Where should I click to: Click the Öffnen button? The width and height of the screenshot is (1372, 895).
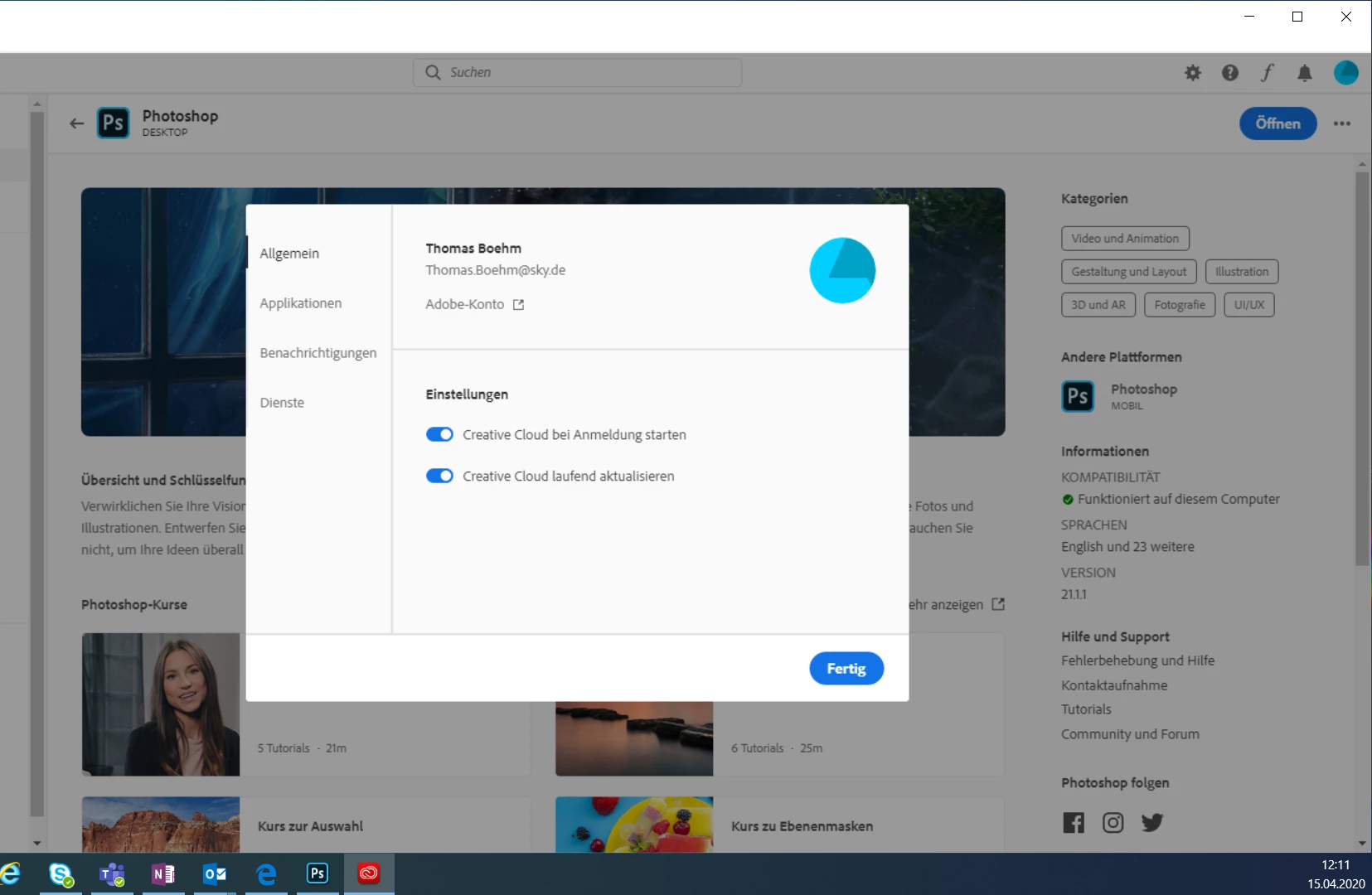pos(1277,123)
